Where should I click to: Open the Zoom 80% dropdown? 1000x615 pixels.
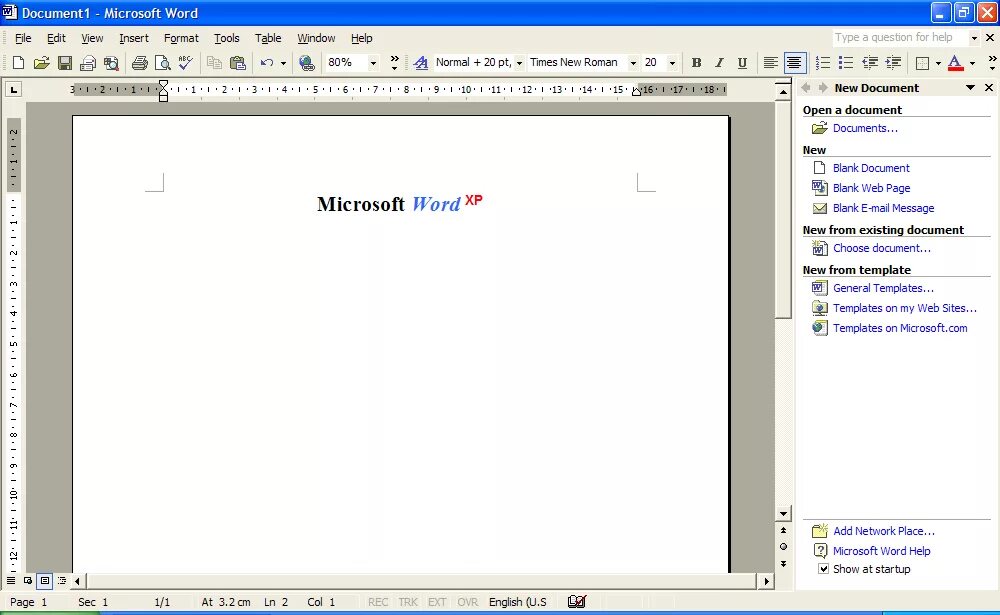(374, 63)
